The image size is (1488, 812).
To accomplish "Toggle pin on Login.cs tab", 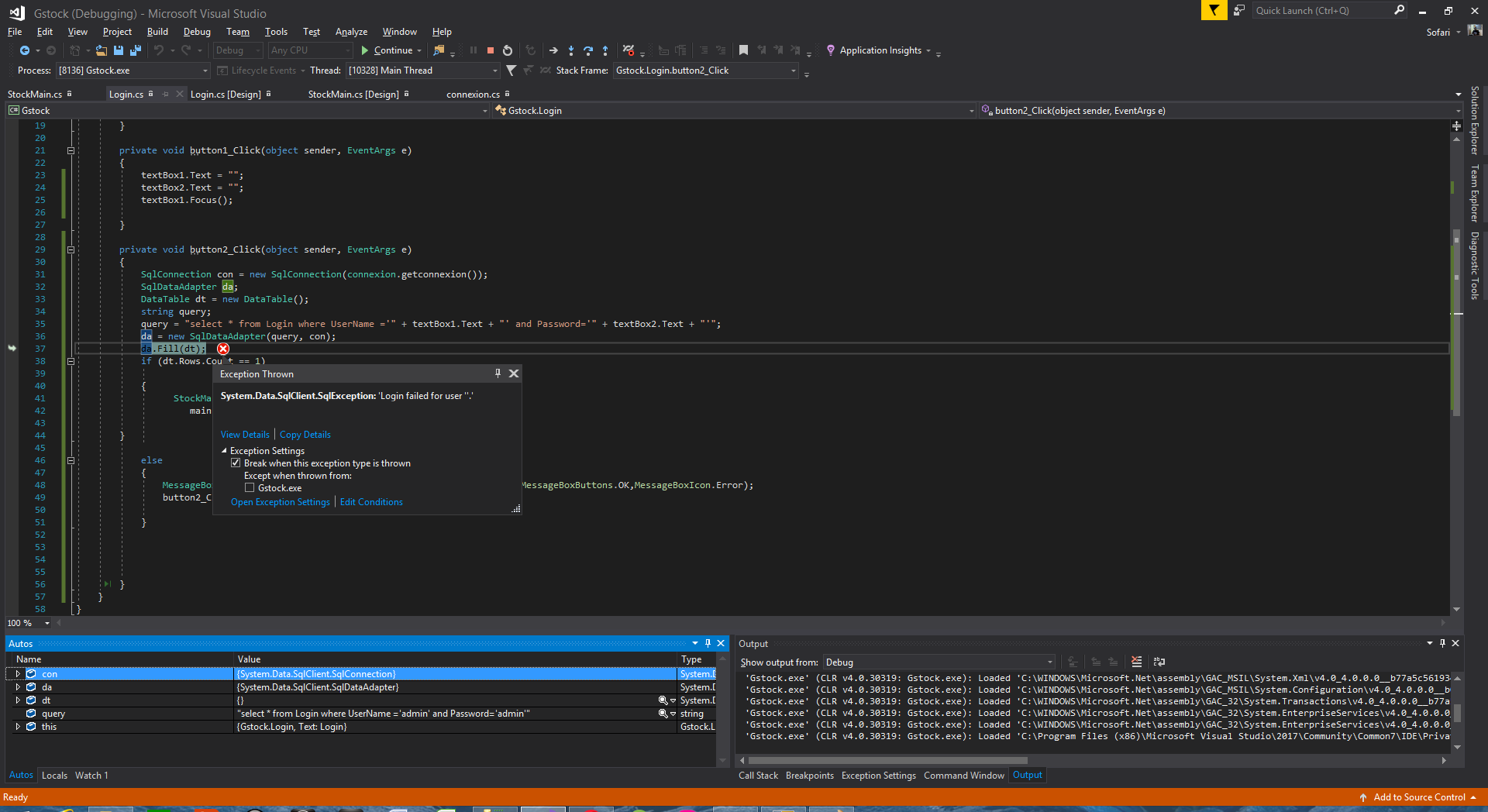I will [165, 94].
